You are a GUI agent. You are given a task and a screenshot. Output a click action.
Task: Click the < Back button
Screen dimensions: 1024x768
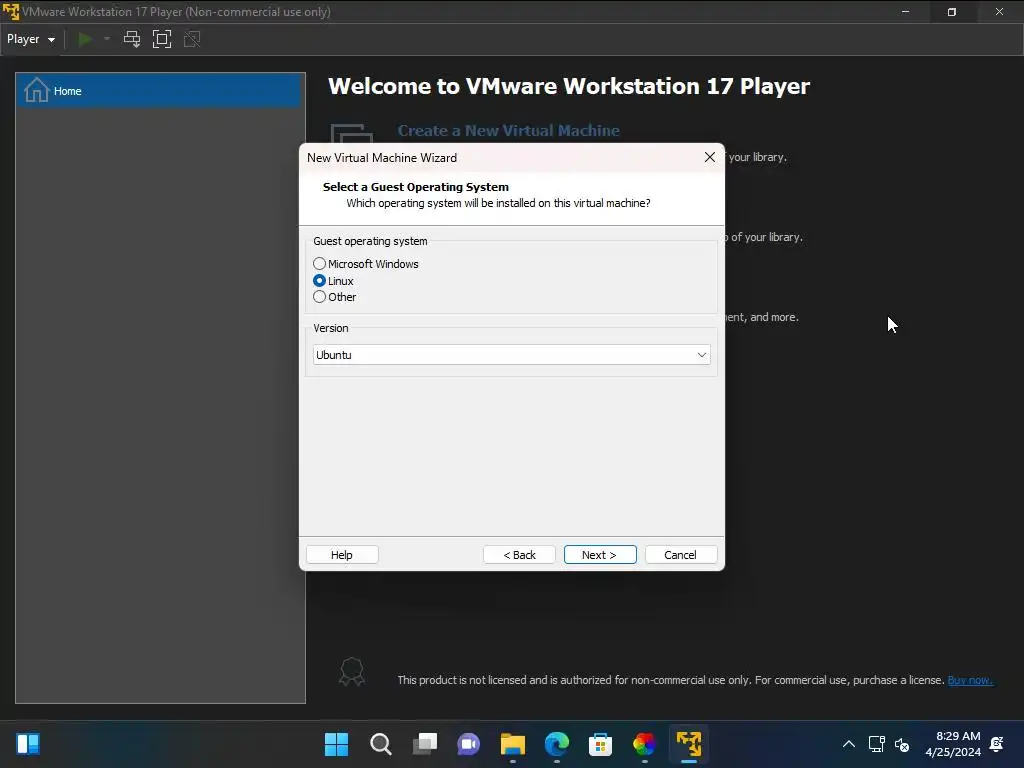(519, 554)
